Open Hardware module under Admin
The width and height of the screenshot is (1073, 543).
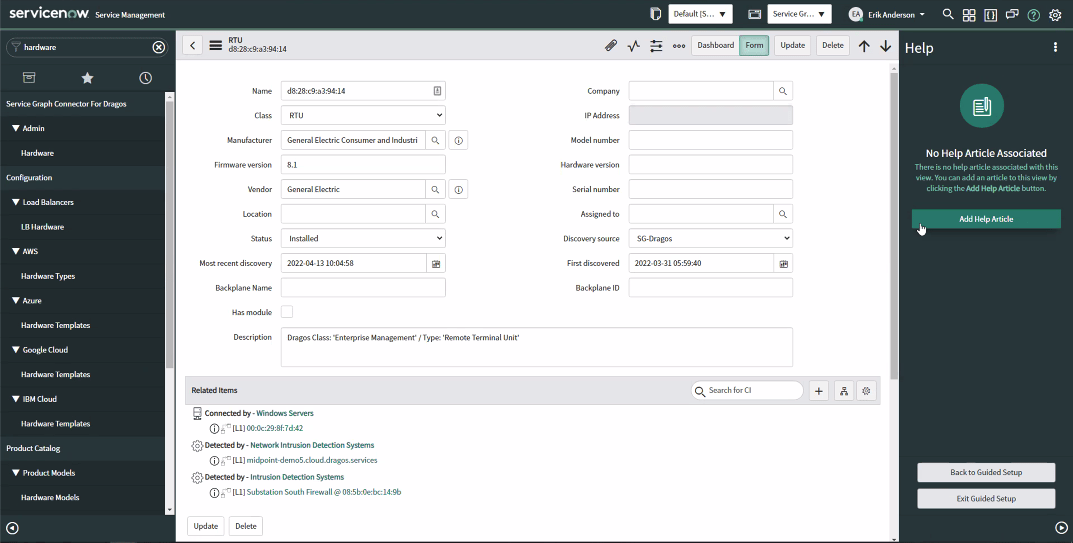[37, 153]
